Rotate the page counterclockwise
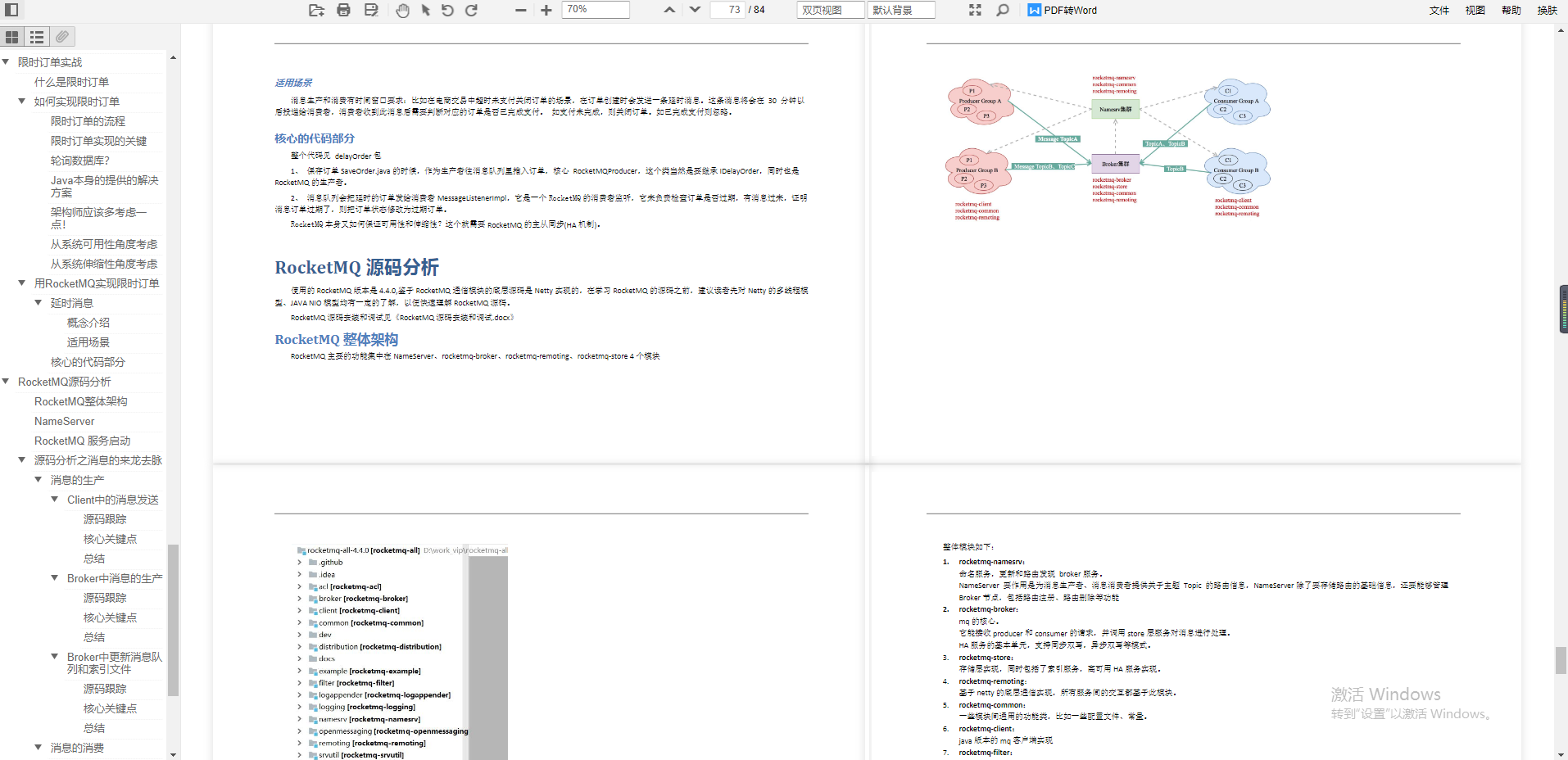This screenshot has width=1568, height=760. pyautogui.click(x=447, y=10)
